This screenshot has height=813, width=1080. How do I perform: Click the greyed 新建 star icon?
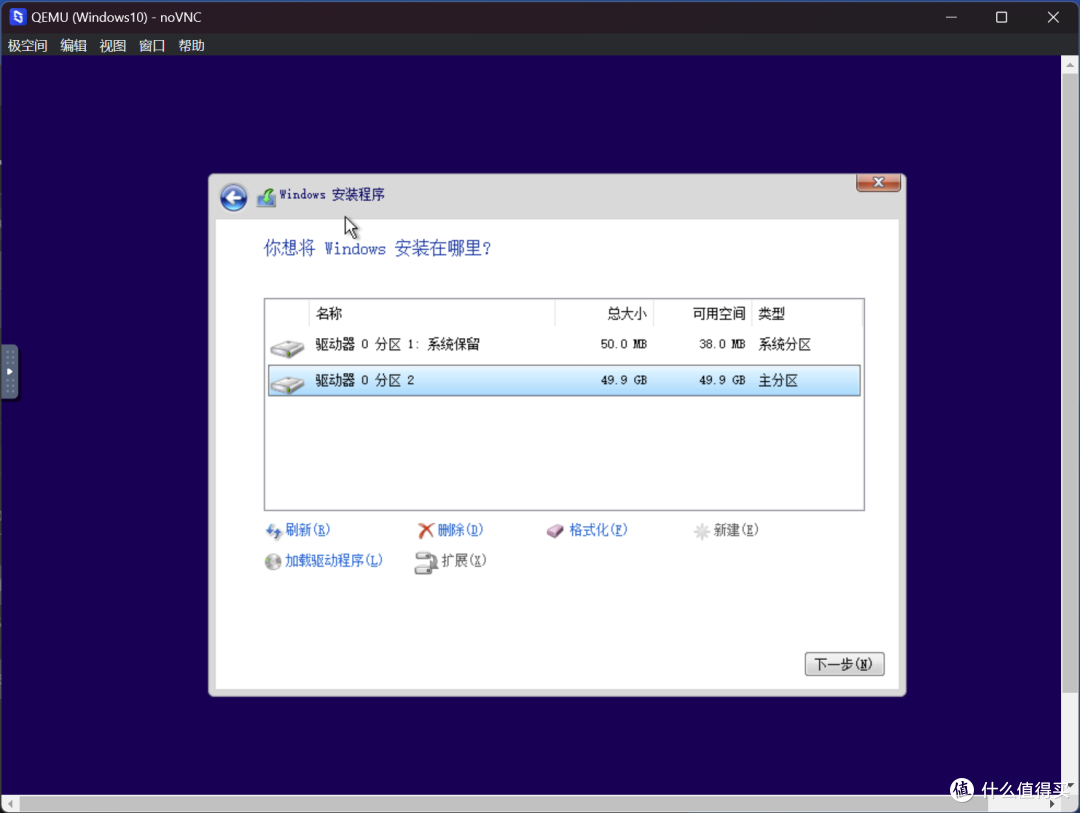coord(701,531)
